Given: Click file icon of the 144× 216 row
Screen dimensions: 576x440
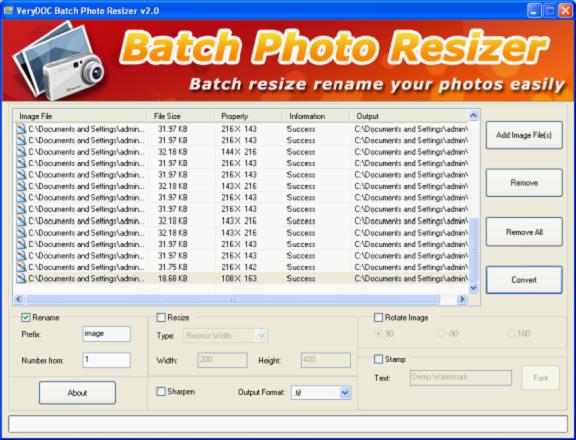Looking at the screenshot, I should pyautogui.click(x=21, y=152).
